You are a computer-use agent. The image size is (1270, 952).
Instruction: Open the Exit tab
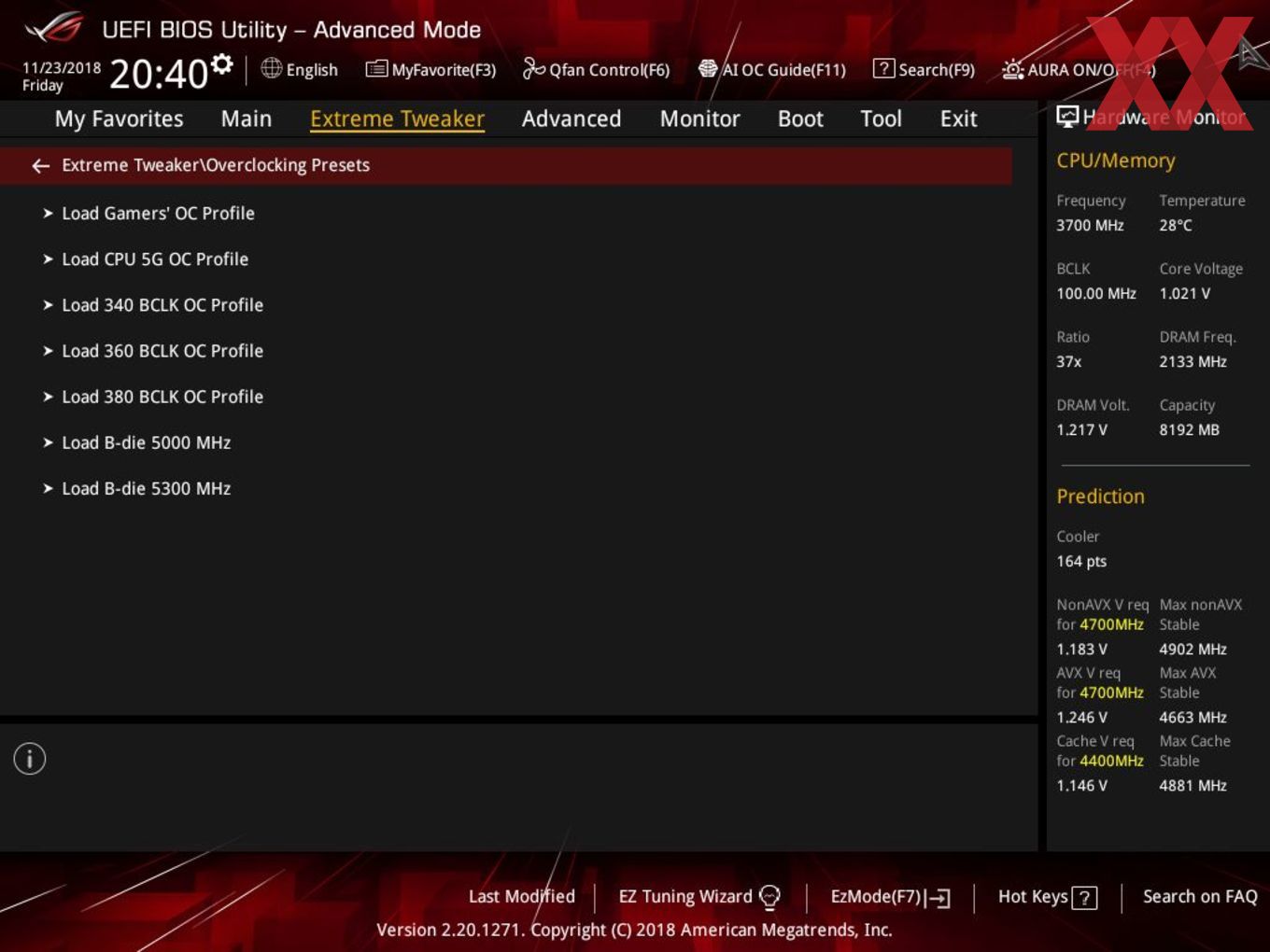(x=958, y=119)
